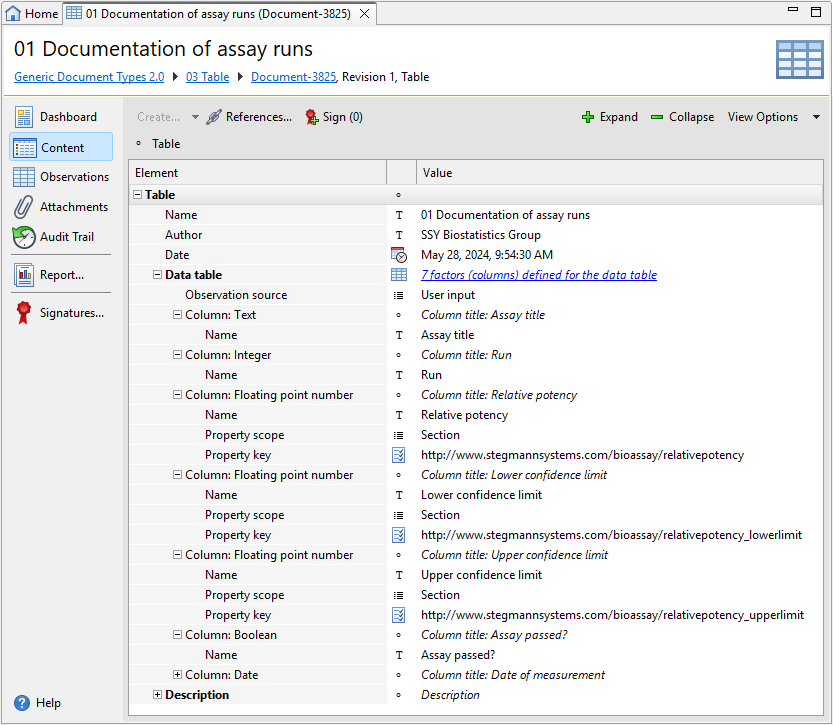Collapse the Column: Boolean node
833x725 pixels.
pyautogui.click(x=177, y=635)
